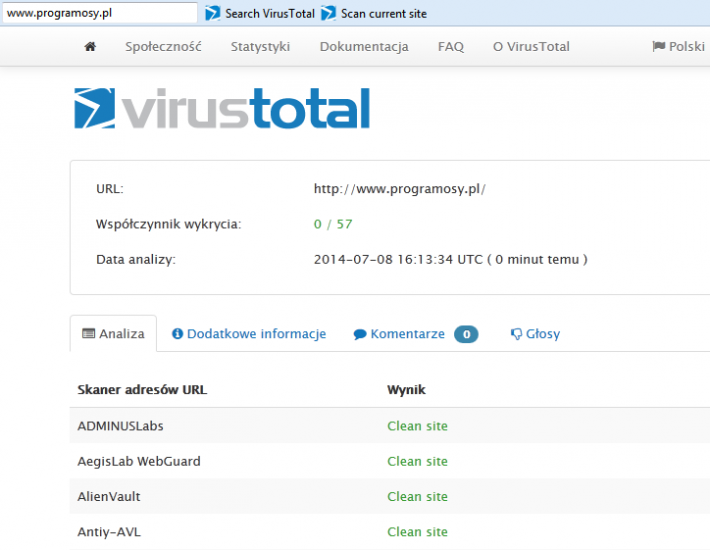Click Clean site result for ADMINUSLabs

pos(417,426)
